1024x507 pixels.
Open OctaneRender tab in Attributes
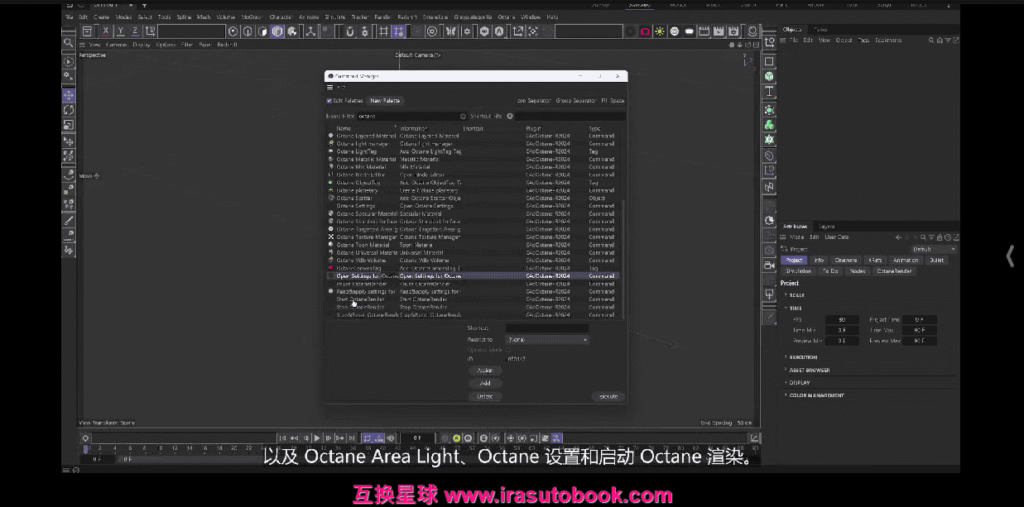pos(894,271)
